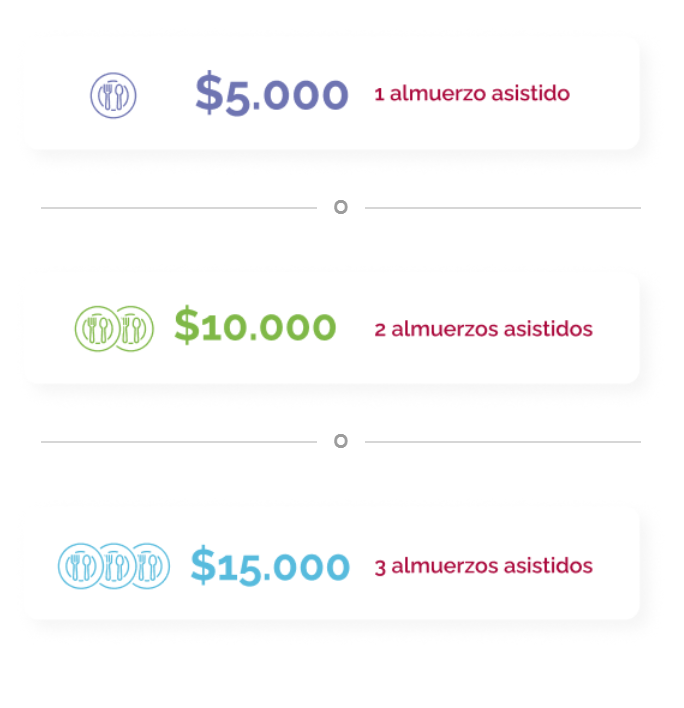This screenshot has height=708, width=684.
Task: Click the green double plate cutlery icon
Action: 114,328
